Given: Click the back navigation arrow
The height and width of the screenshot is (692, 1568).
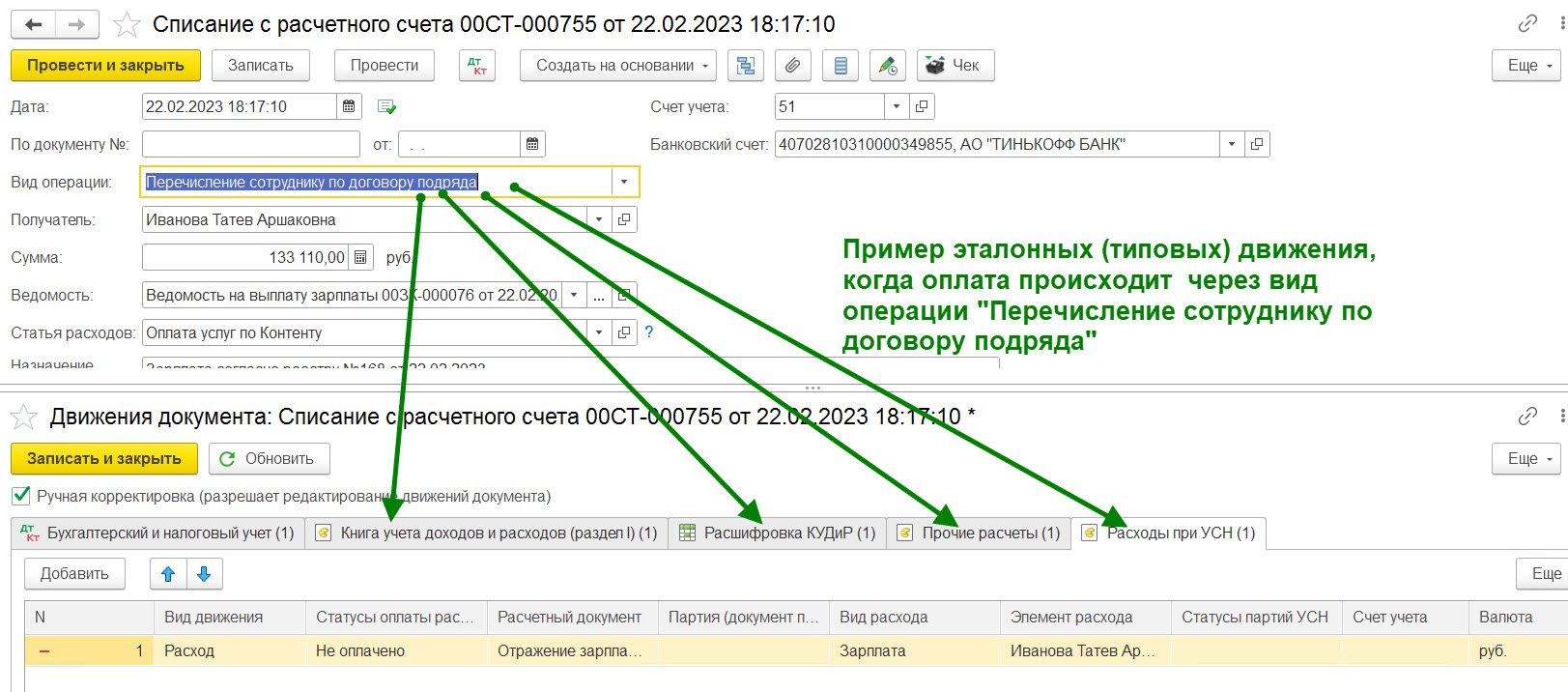Looking at the screenshot, I should (34, 24).
